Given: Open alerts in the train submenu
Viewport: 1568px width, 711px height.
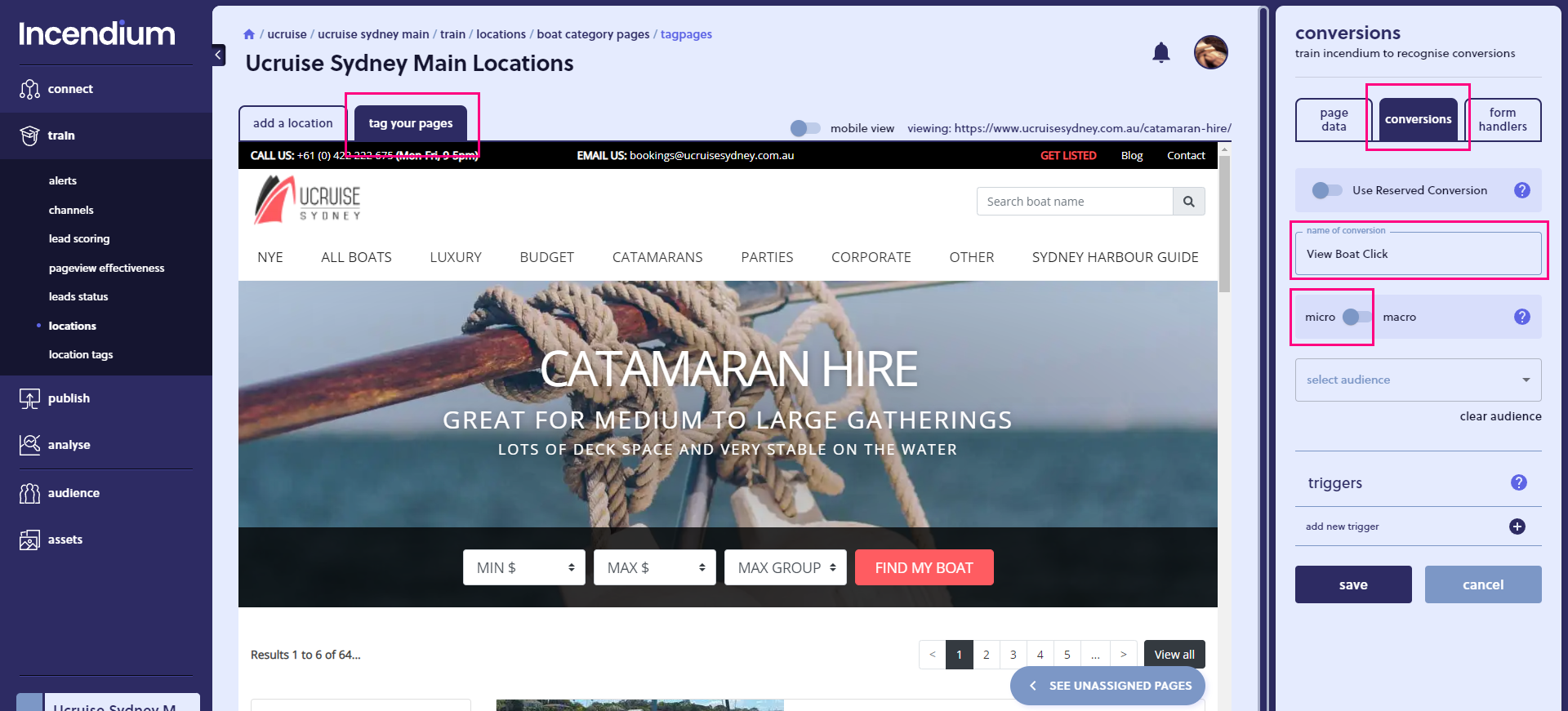Looking at the screenshot, I should [x=63, y=181].
